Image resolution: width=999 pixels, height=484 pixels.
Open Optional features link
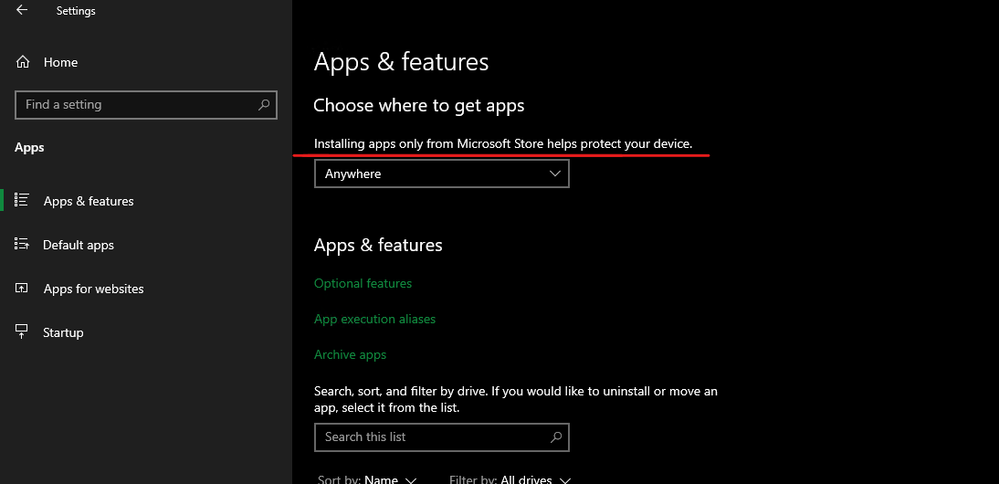pos(363,283)
